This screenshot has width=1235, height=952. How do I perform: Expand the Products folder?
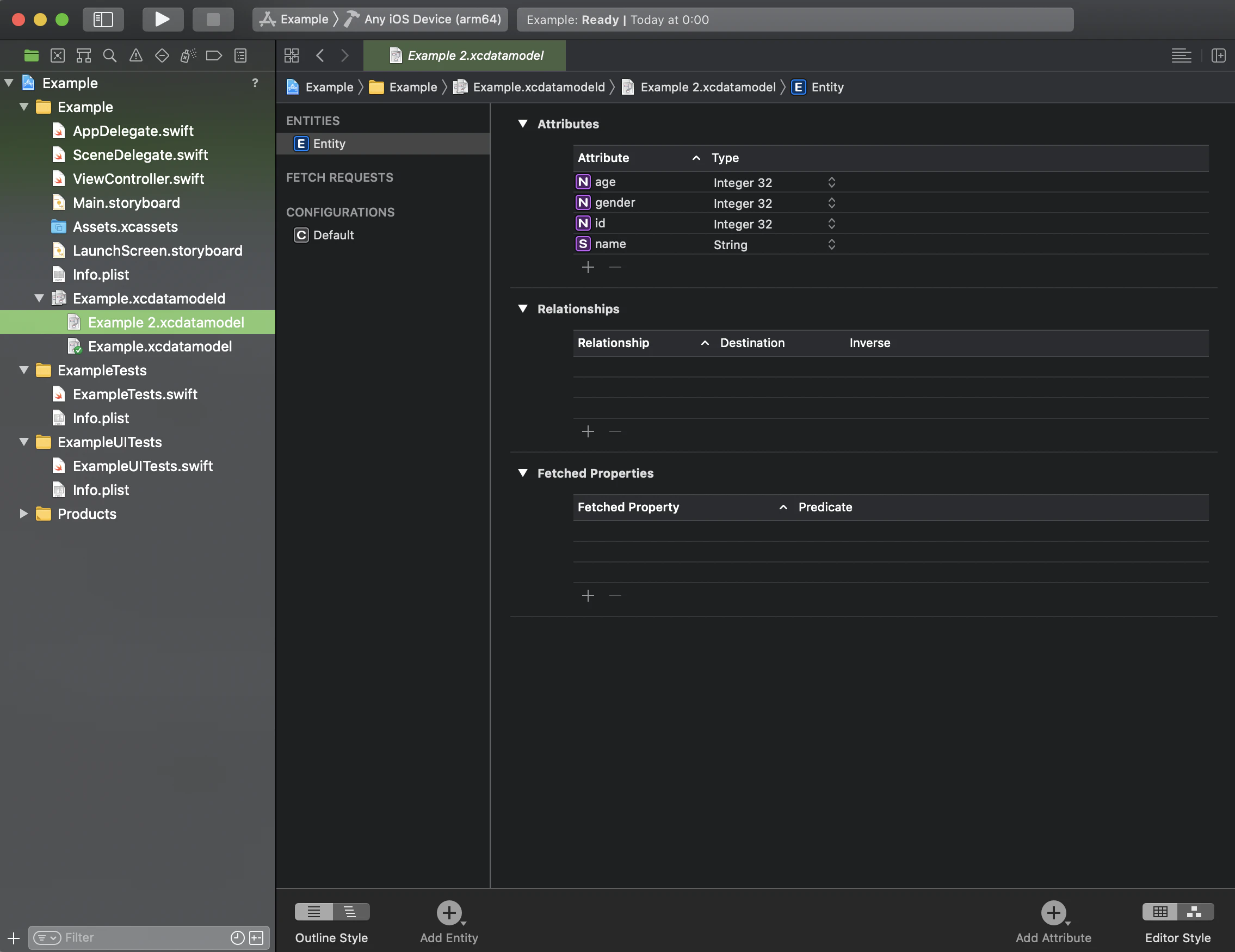pyautogui.click(x=24, y=514)
